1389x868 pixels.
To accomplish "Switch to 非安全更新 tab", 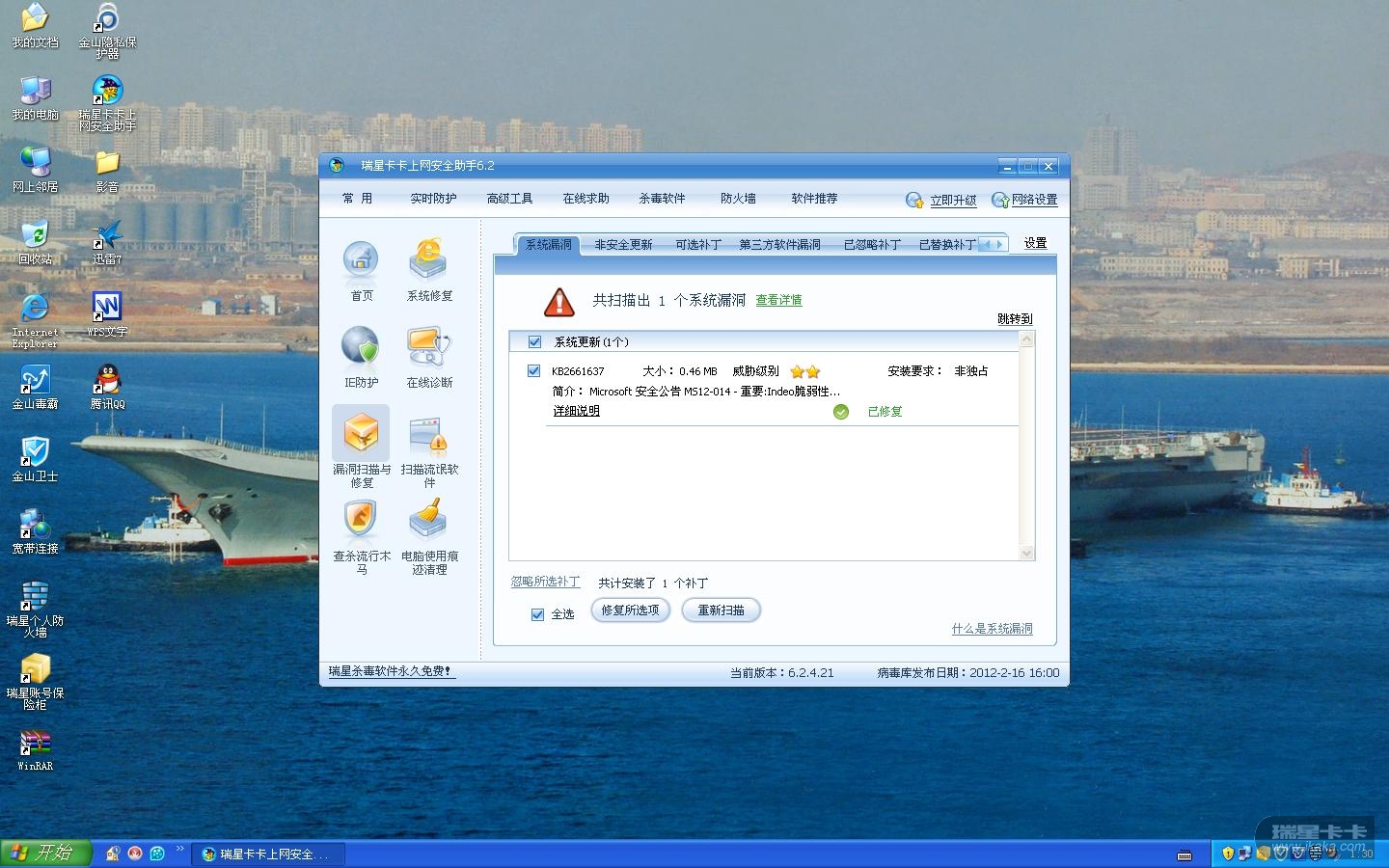I will coord(623,245).
